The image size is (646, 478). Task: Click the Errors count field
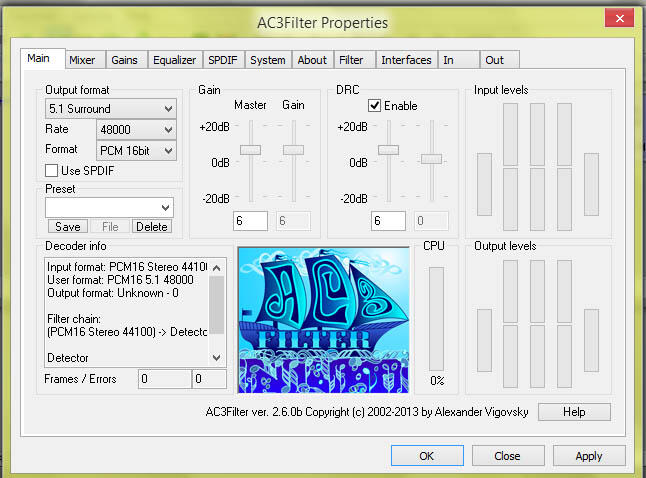[209, 379]
